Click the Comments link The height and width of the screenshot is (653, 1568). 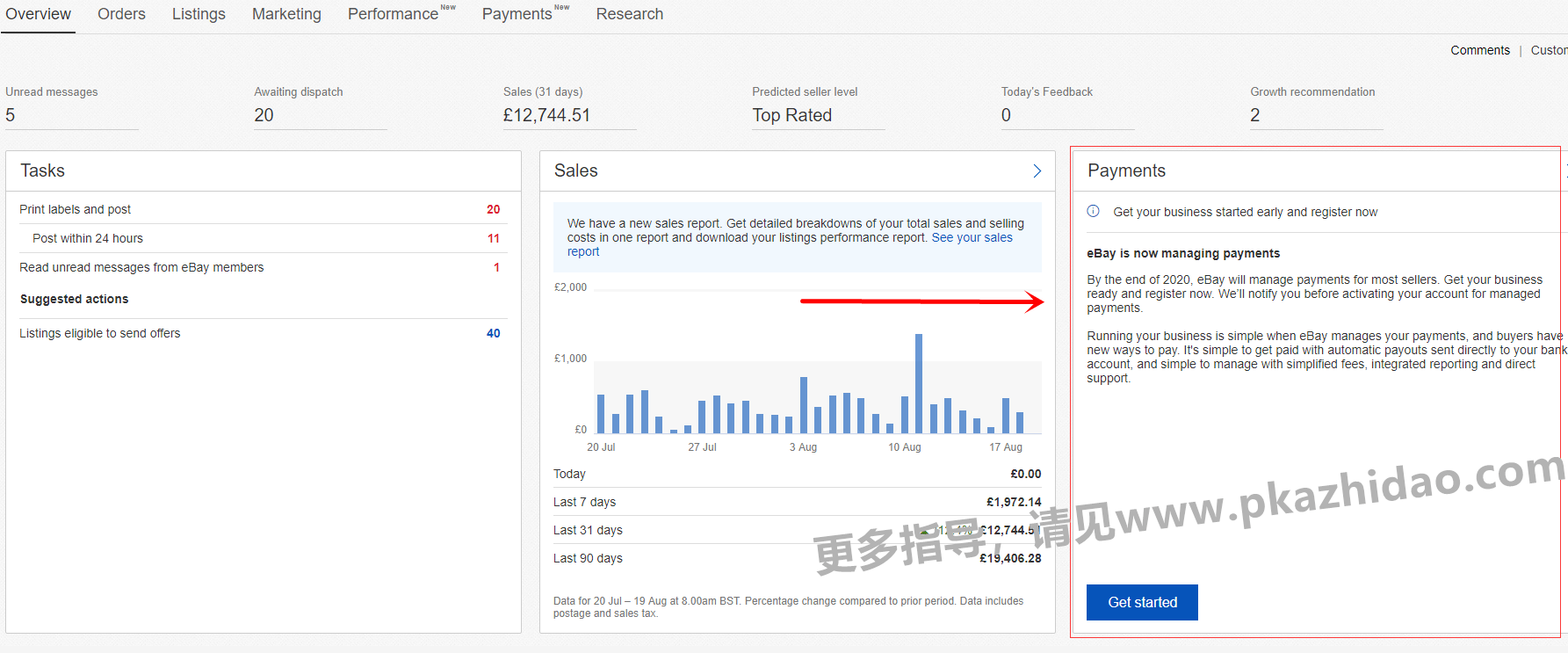[1480, 50]
